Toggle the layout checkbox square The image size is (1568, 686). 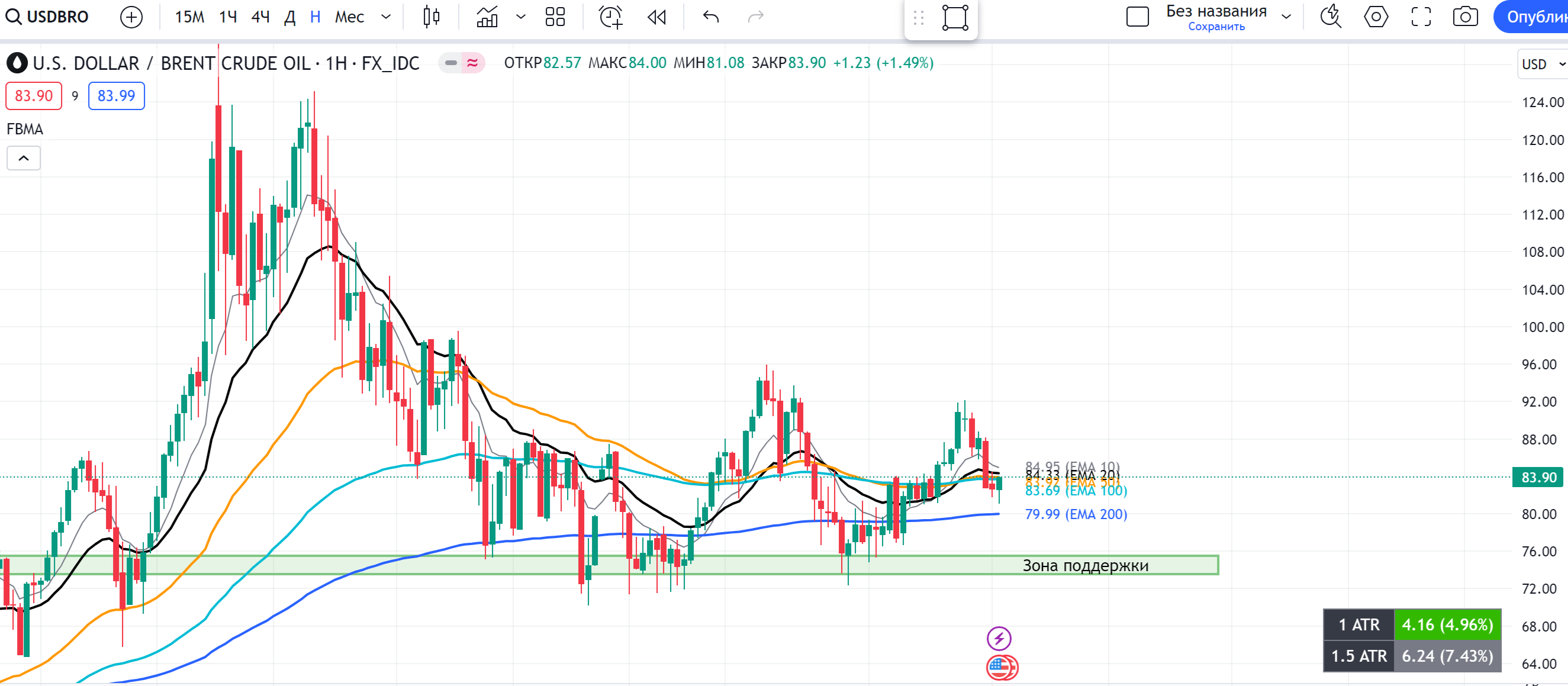pyautogui.click(x=1137, y=17)
